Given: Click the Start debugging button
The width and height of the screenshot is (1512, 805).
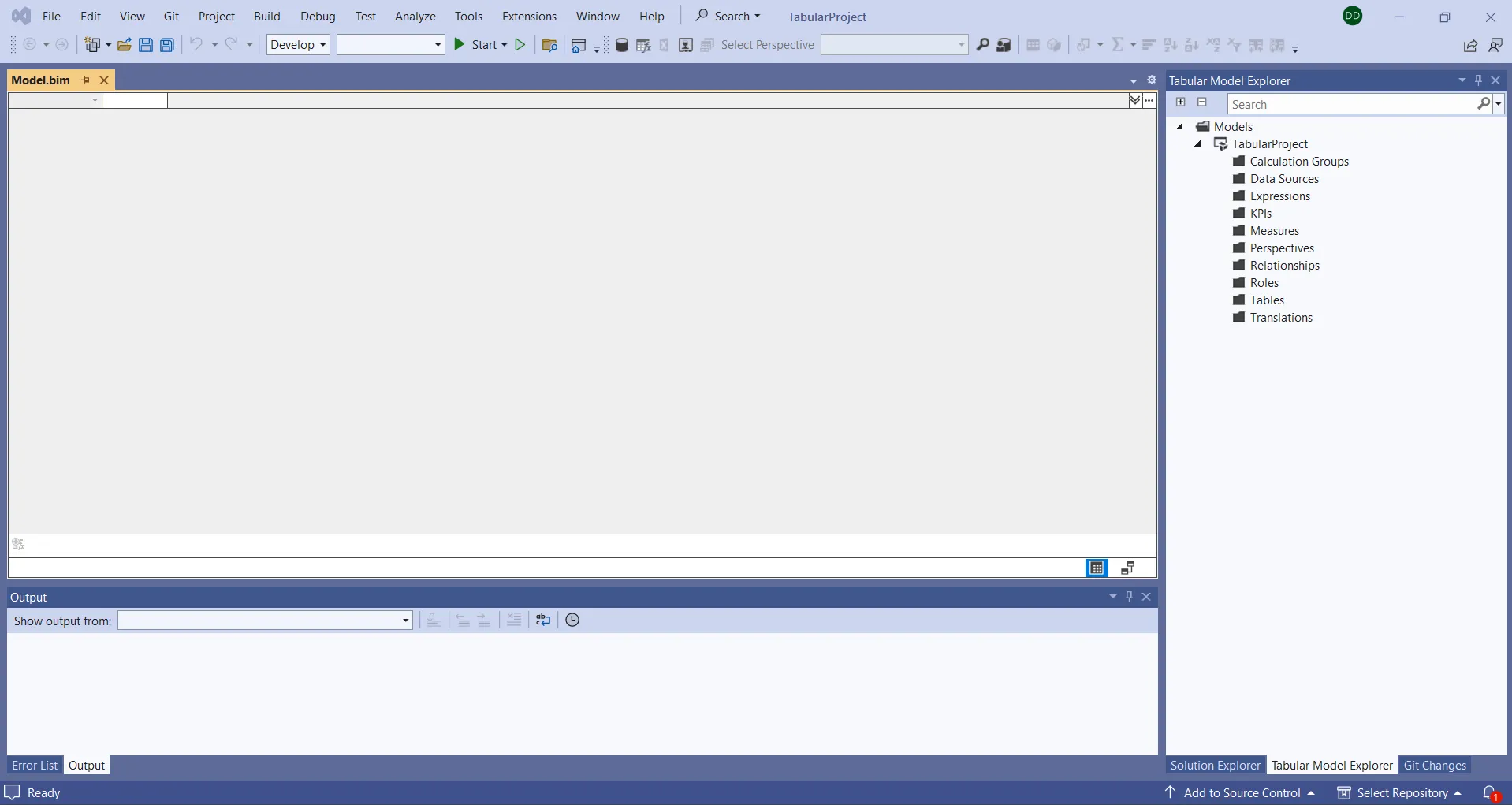Looking at the screenshot, I should (x=478, y=45).
